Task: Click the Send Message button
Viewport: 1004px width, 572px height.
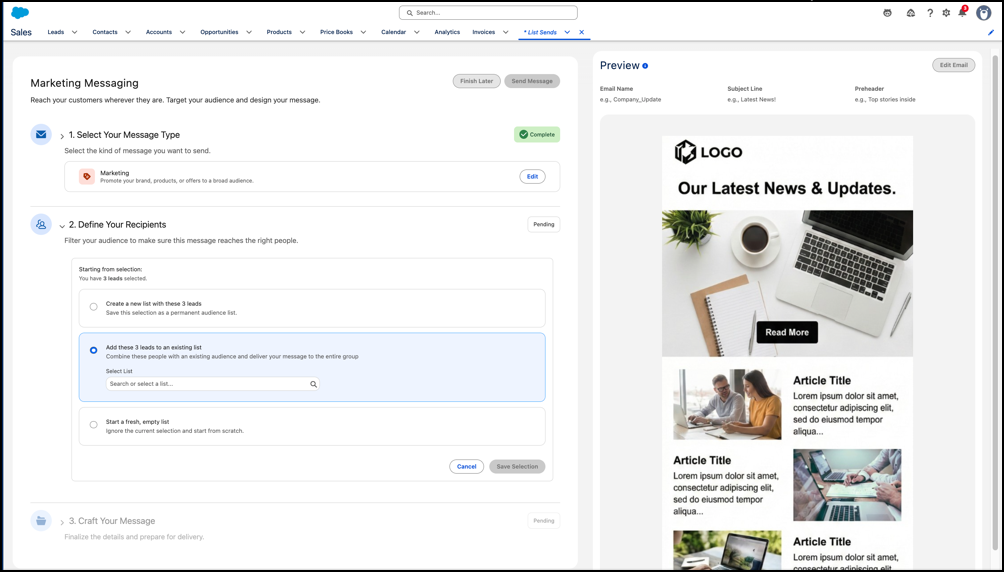Action: pos(532,81)
